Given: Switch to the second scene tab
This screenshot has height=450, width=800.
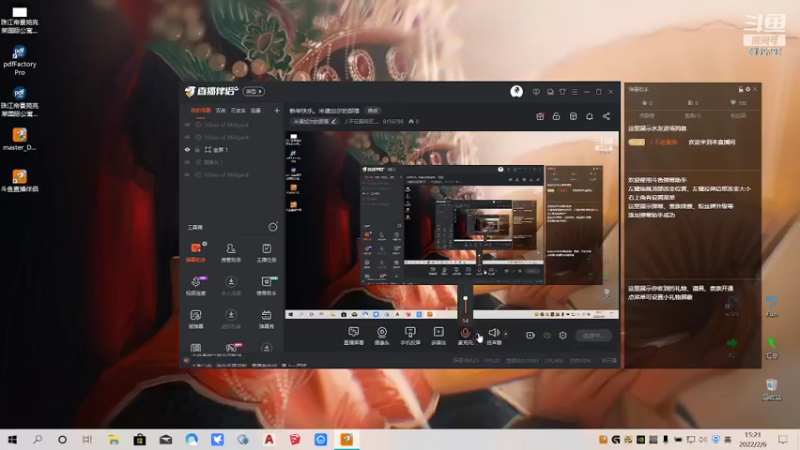Looking at the screenshot, I should 220,110.
